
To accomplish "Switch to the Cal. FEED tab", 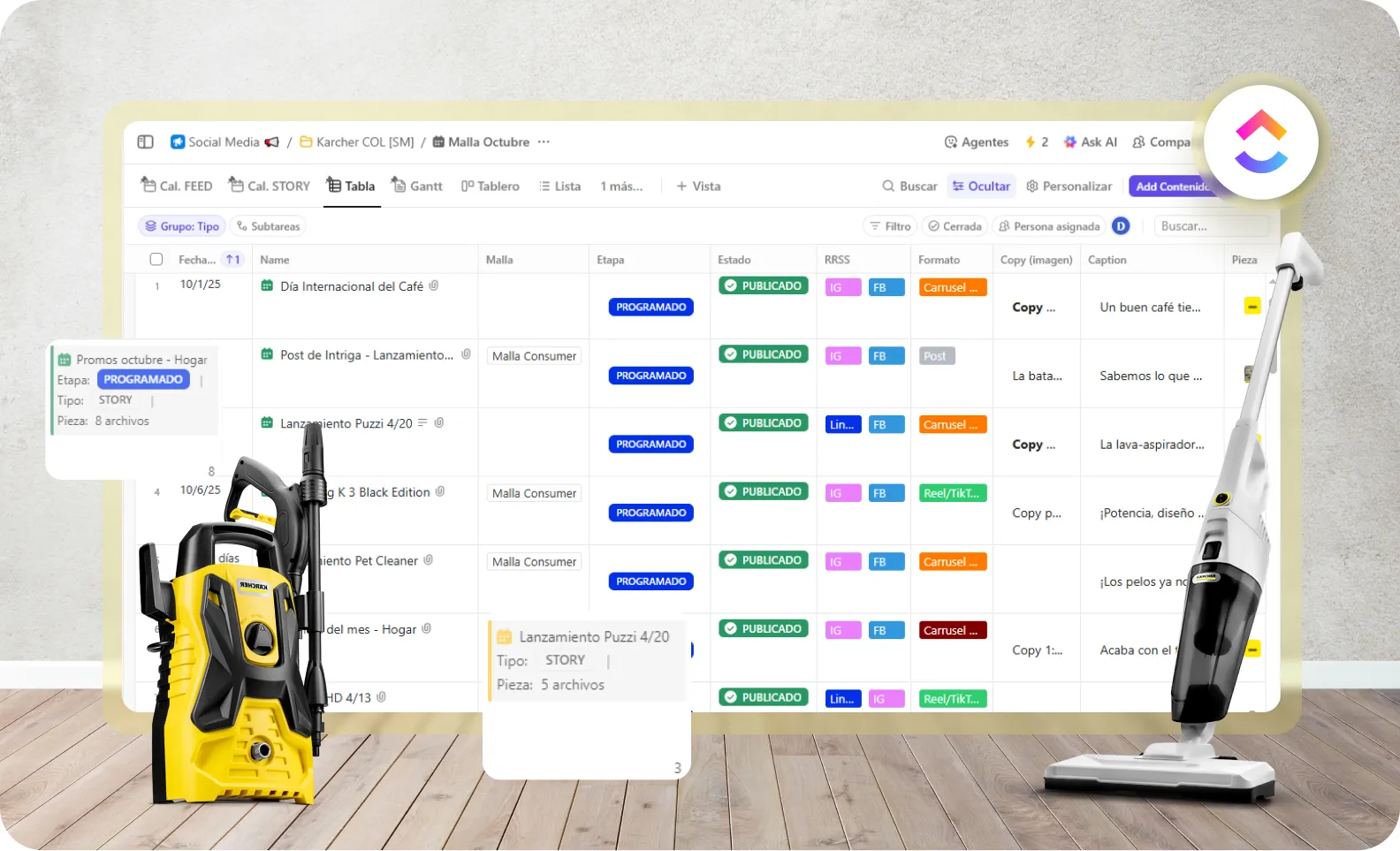I will coord(177,186).
